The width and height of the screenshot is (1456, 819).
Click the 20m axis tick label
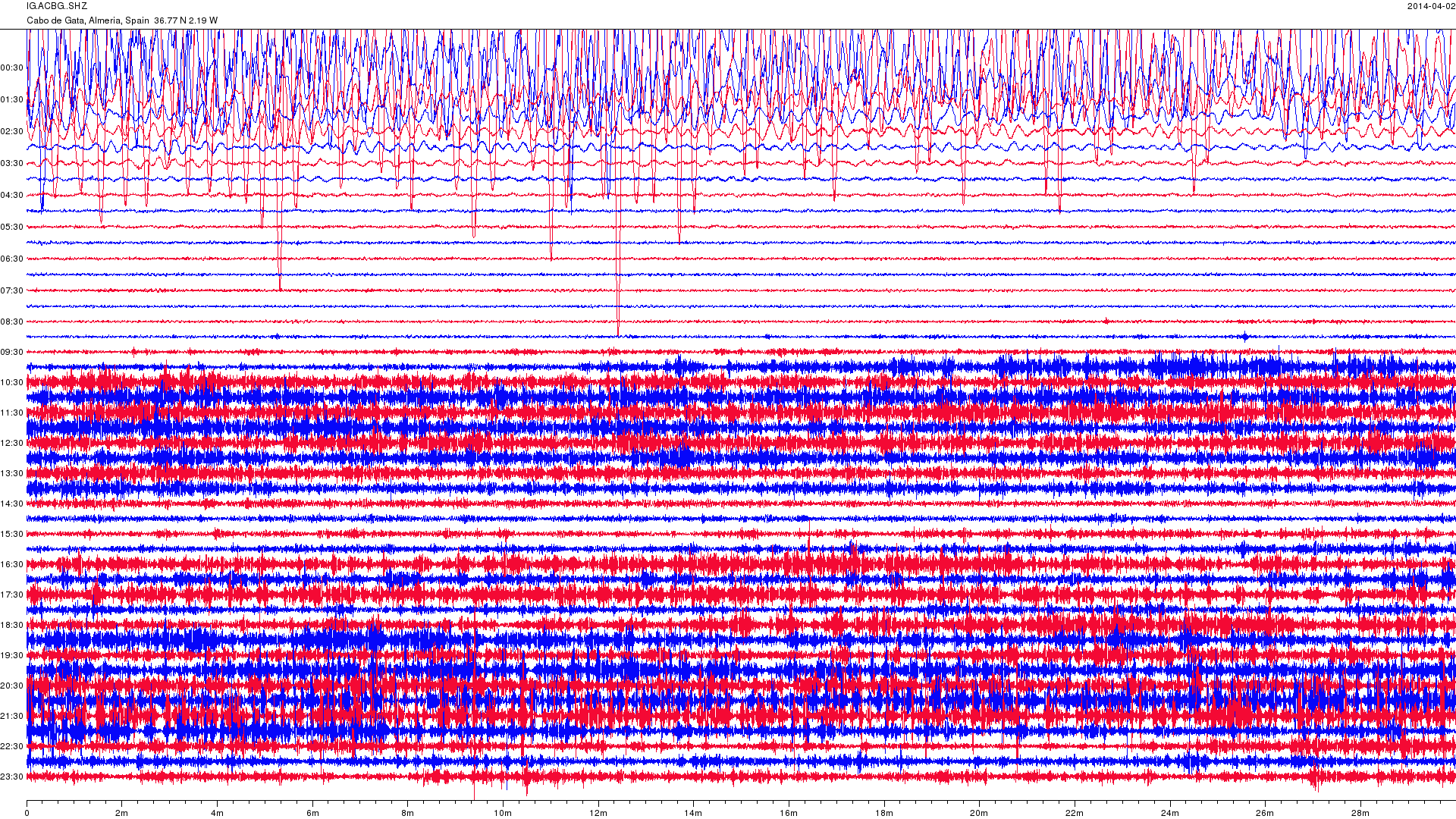979,814
